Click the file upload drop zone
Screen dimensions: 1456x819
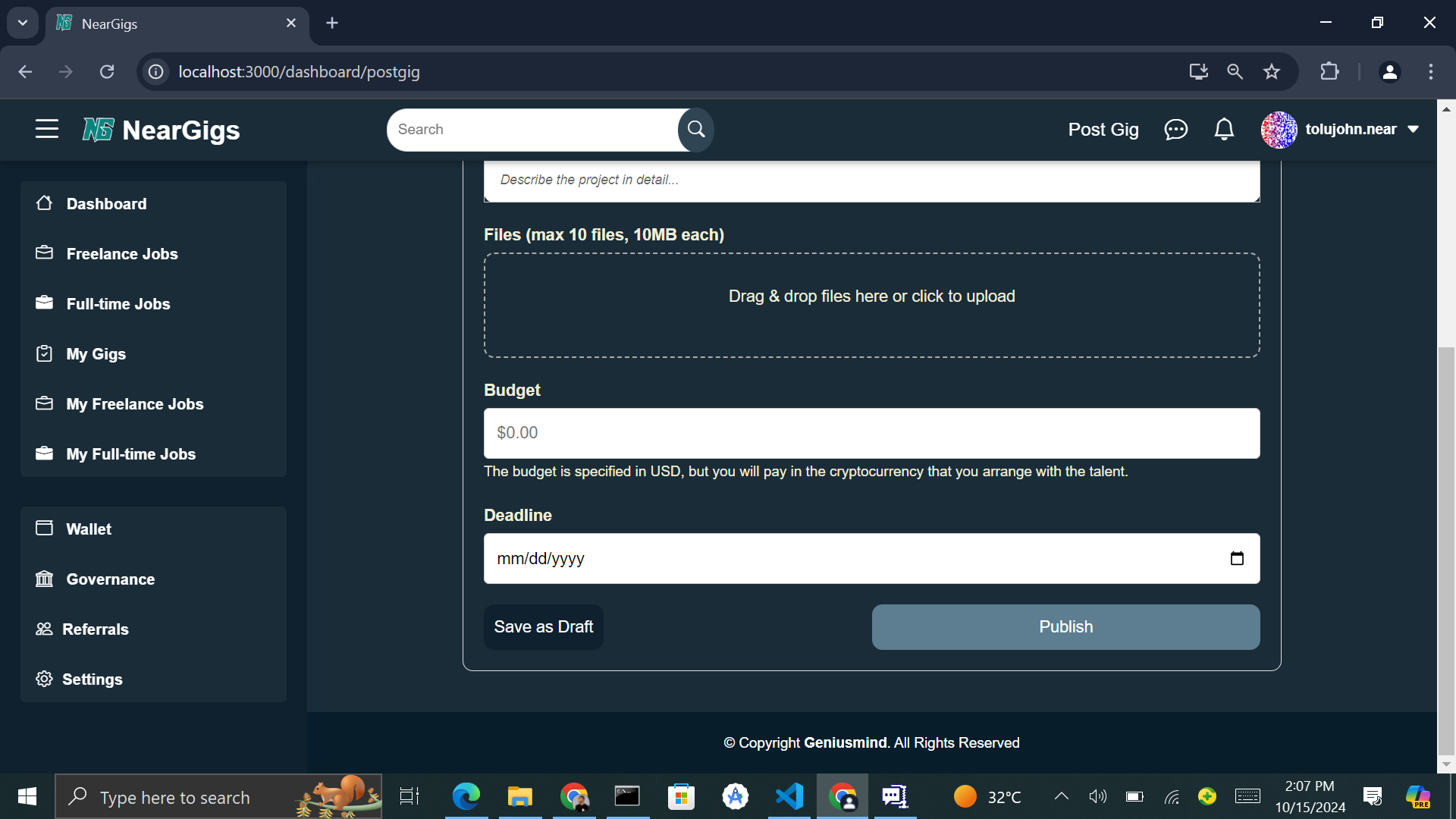pos(871,305)
